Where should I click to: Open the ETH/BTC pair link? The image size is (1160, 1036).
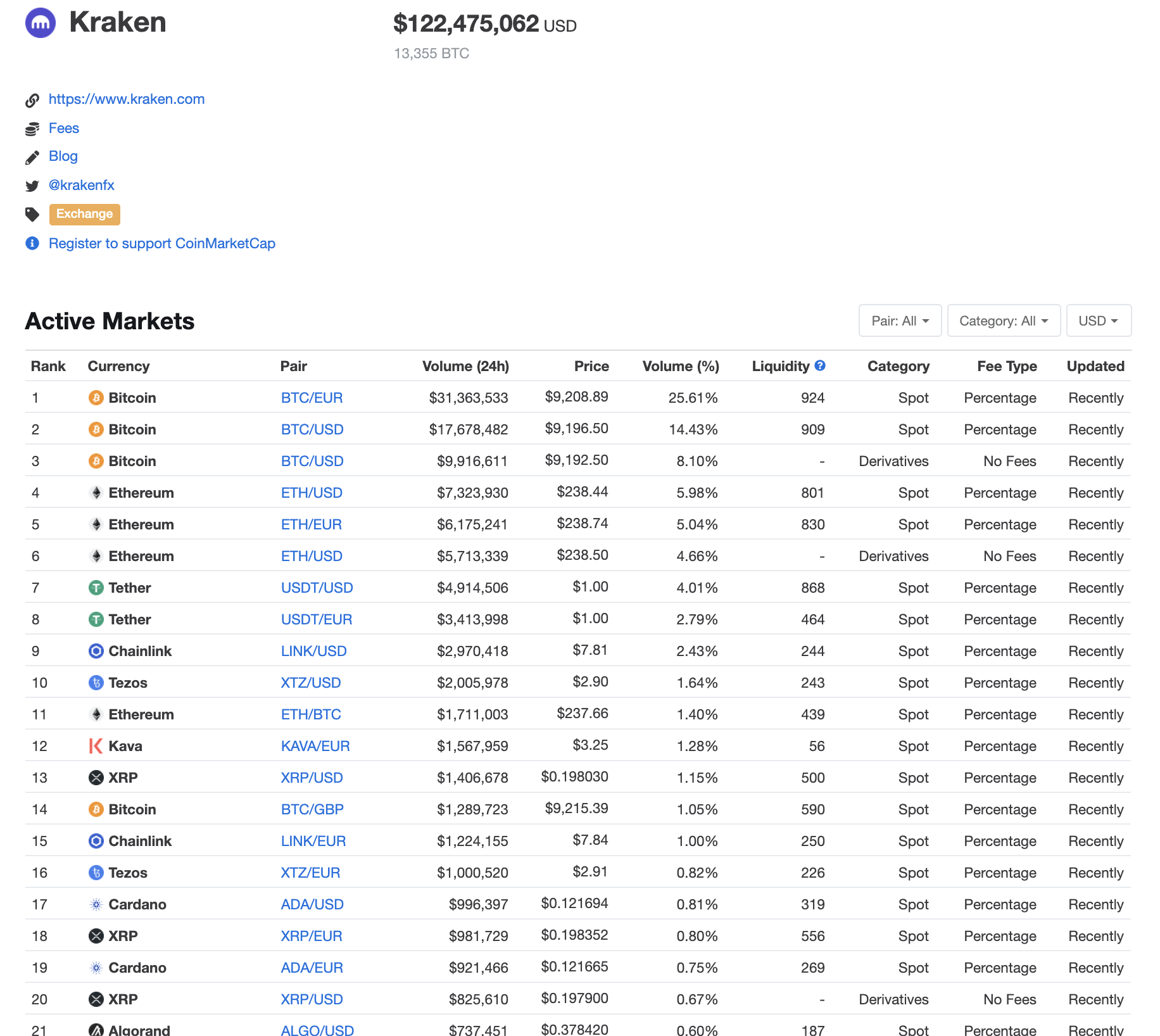point(311,714)
